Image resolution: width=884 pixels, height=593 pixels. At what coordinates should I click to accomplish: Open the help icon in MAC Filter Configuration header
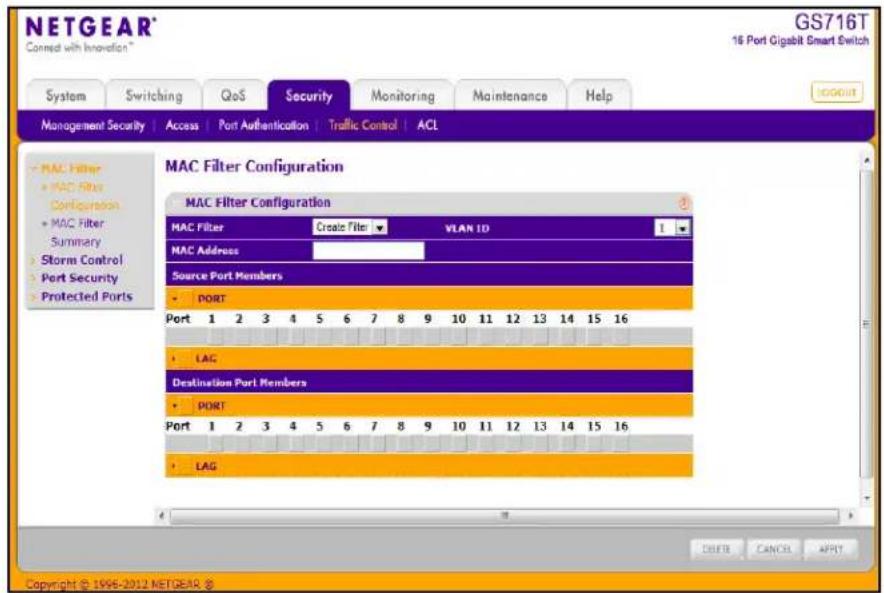[x=683, y=203]
